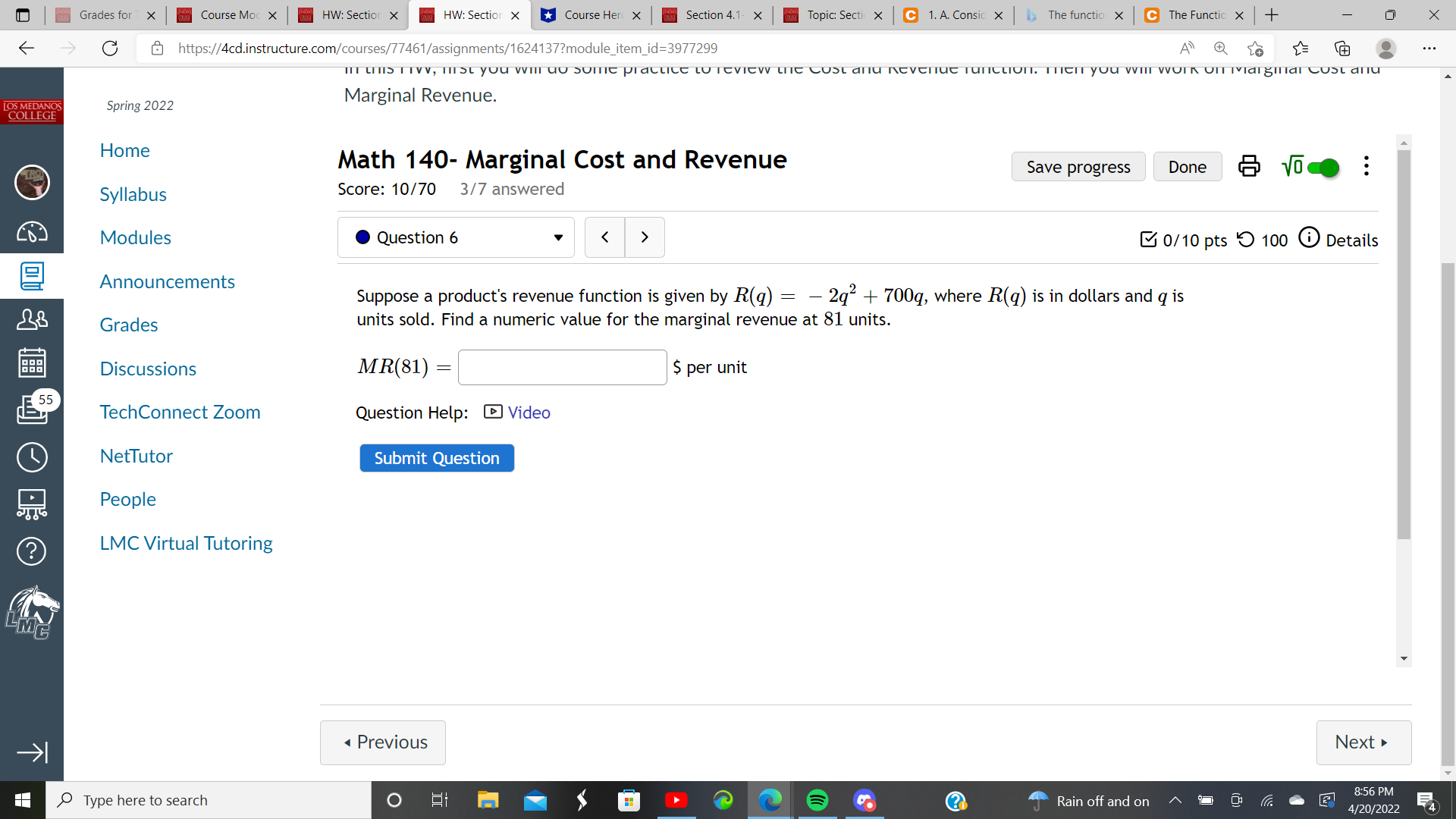Image resolution: width=1456 pixels, height=819 pixels.
Task: Open the History clock sidebar icon
Action: pos(32,457)
